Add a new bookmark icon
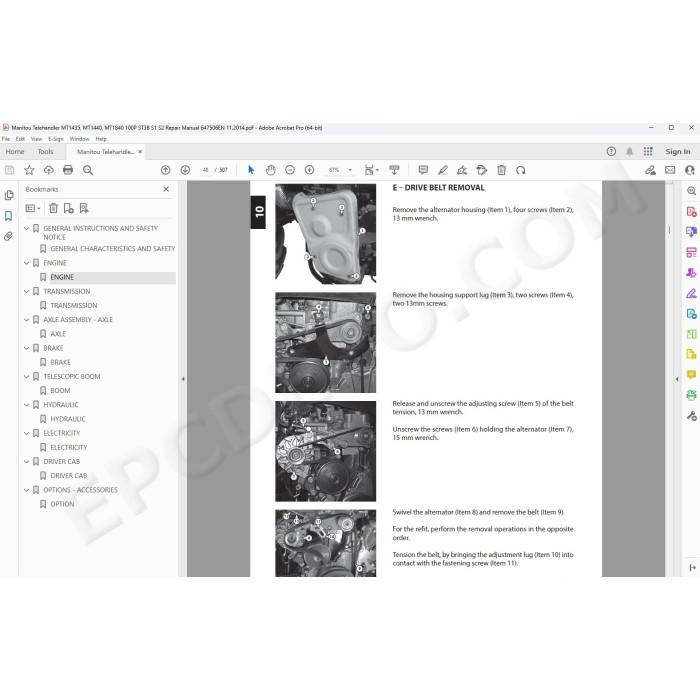Screen dimensions: 700x700 [x=68, y=208]
